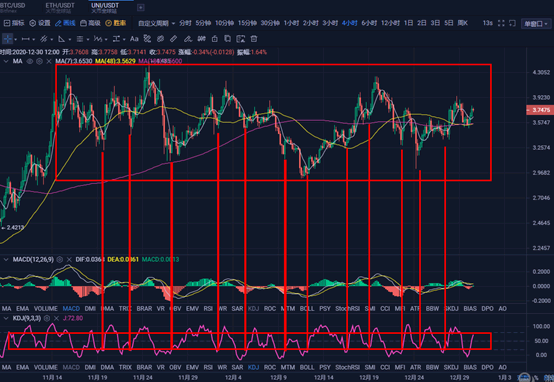The image size is (554, 382).
Task: Expand horizontal line tool dropdown arrow
Action: click(x=34, y=39)
